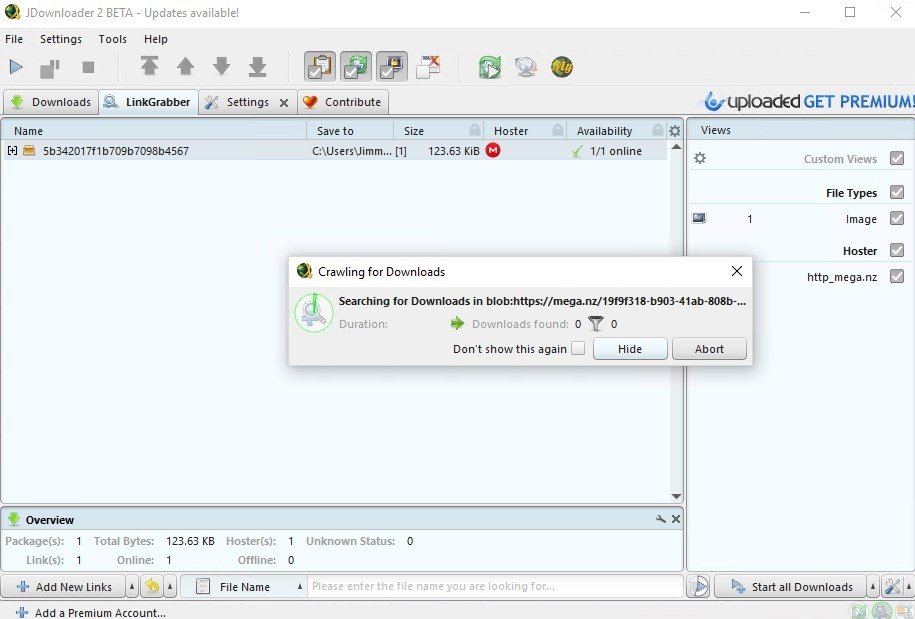
Task: Click the Check for Updates globe icon
Action: coord(526,67)
